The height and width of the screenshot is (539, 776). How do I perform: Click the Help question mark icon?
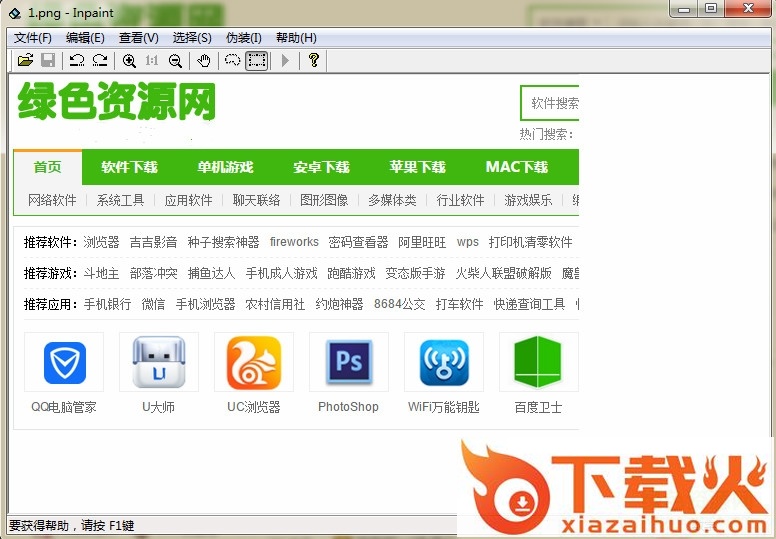pos(314,61)
